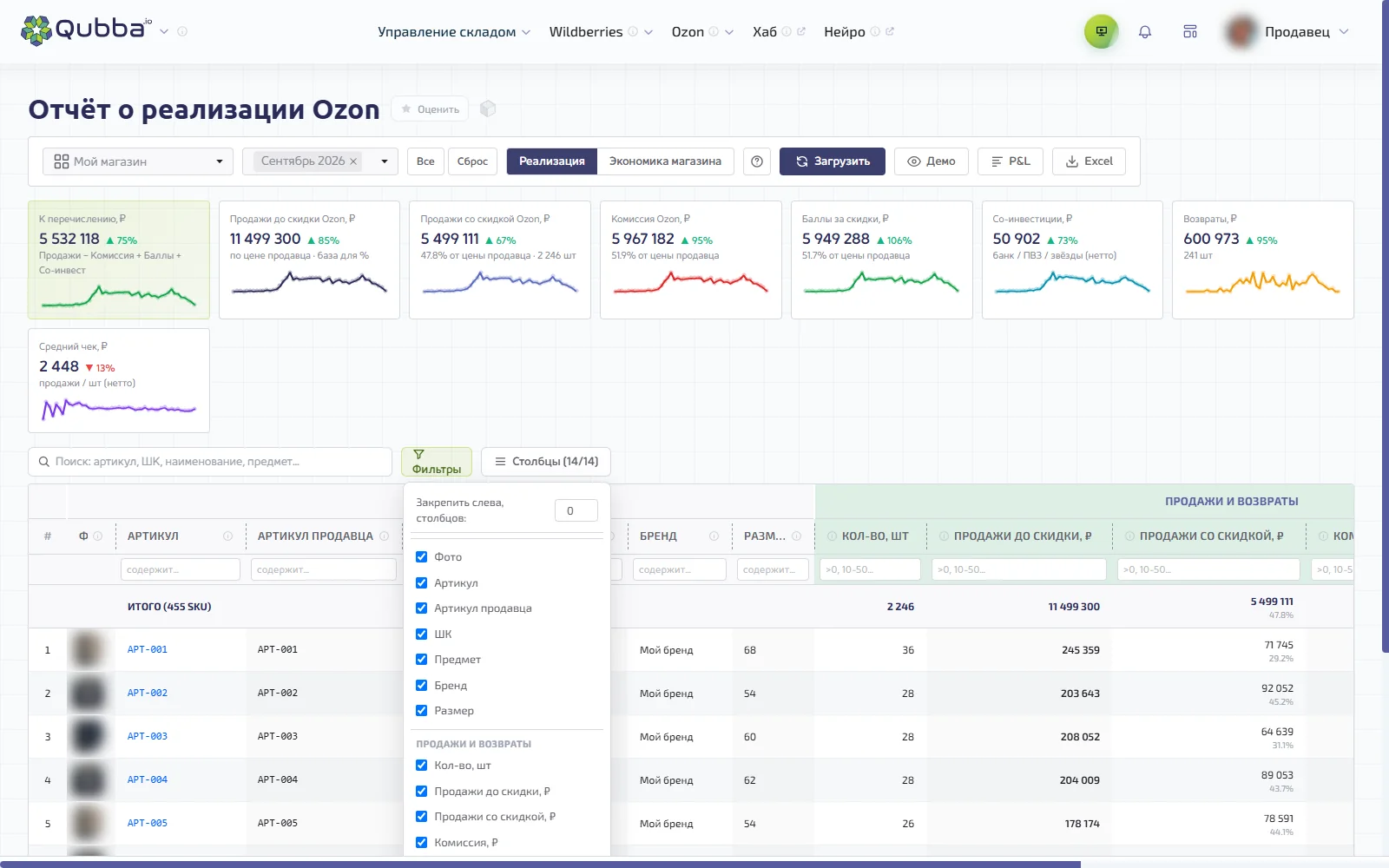This screenshot has width=1389, height=868.
Task: Open Хаб external link icon
Action: click(x=800, y=32)
